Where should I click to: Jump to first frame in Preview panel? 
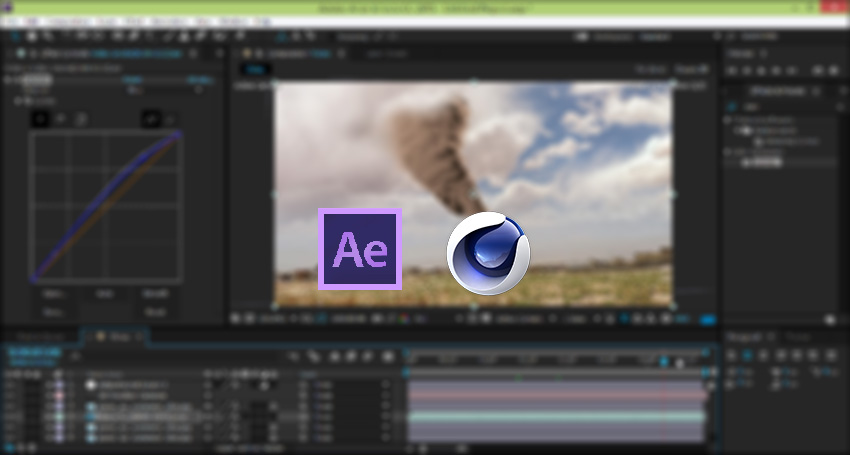[732, 71]
